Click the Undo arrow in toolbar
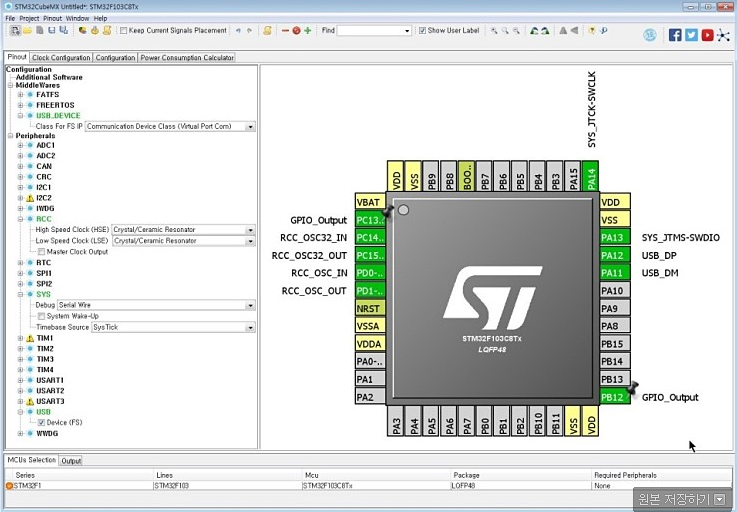This screenshot has height=512, width=737. (238, 31)
